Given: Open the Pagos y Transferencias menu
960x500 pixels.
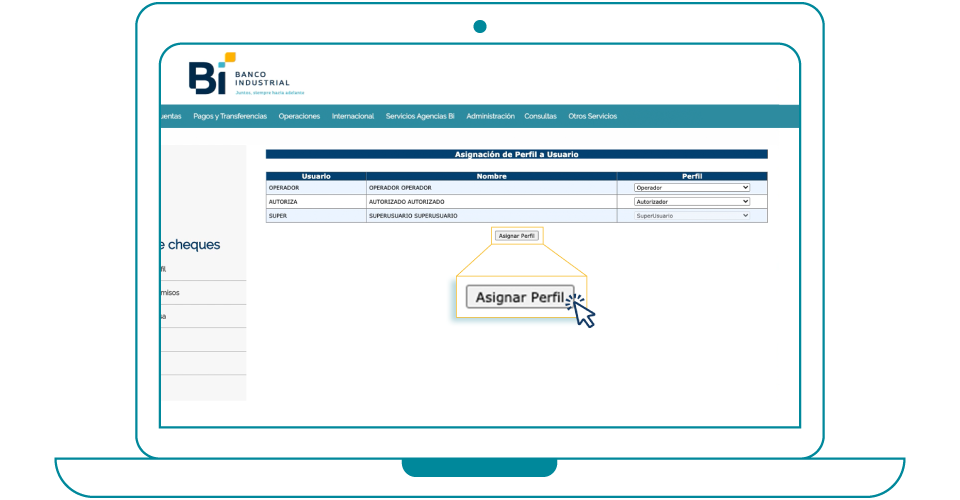Looking at the screenshot, I should click(x=230, y=116).
